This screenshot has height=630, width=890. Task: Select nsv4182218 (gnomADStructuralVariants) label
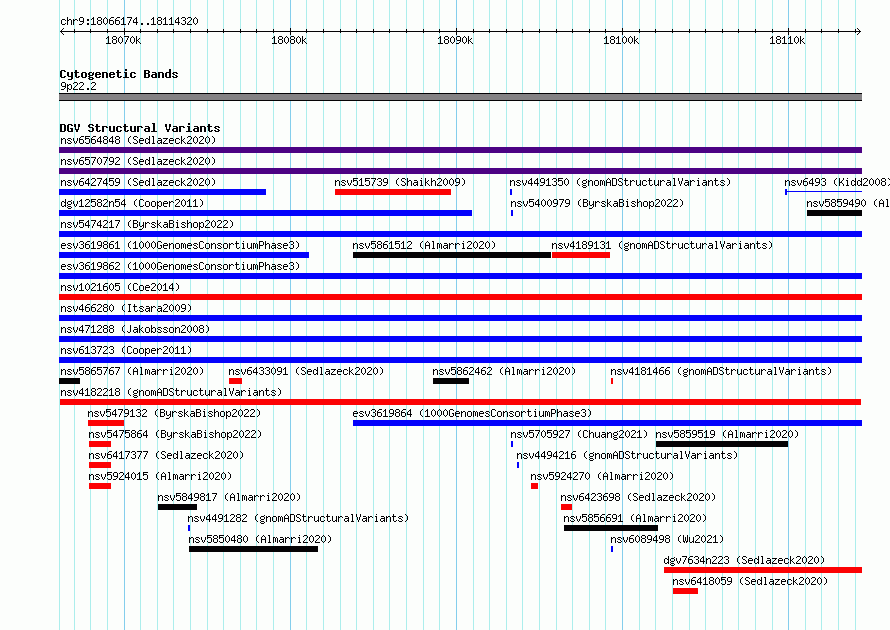[x=171, y=392]
